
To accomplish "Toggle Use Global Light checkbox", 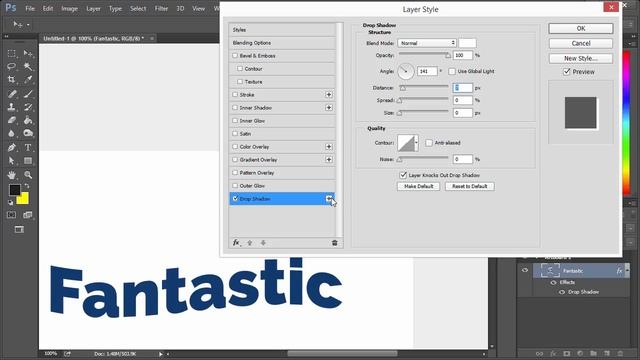I will pyautogui.click(x=452, y=71).
